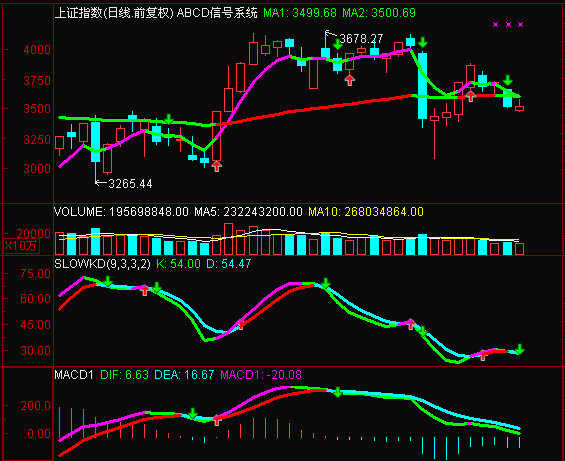Click the white MACD1 panel title
Viewport: 565px width, 461px height.
click(x=74, y=375)
